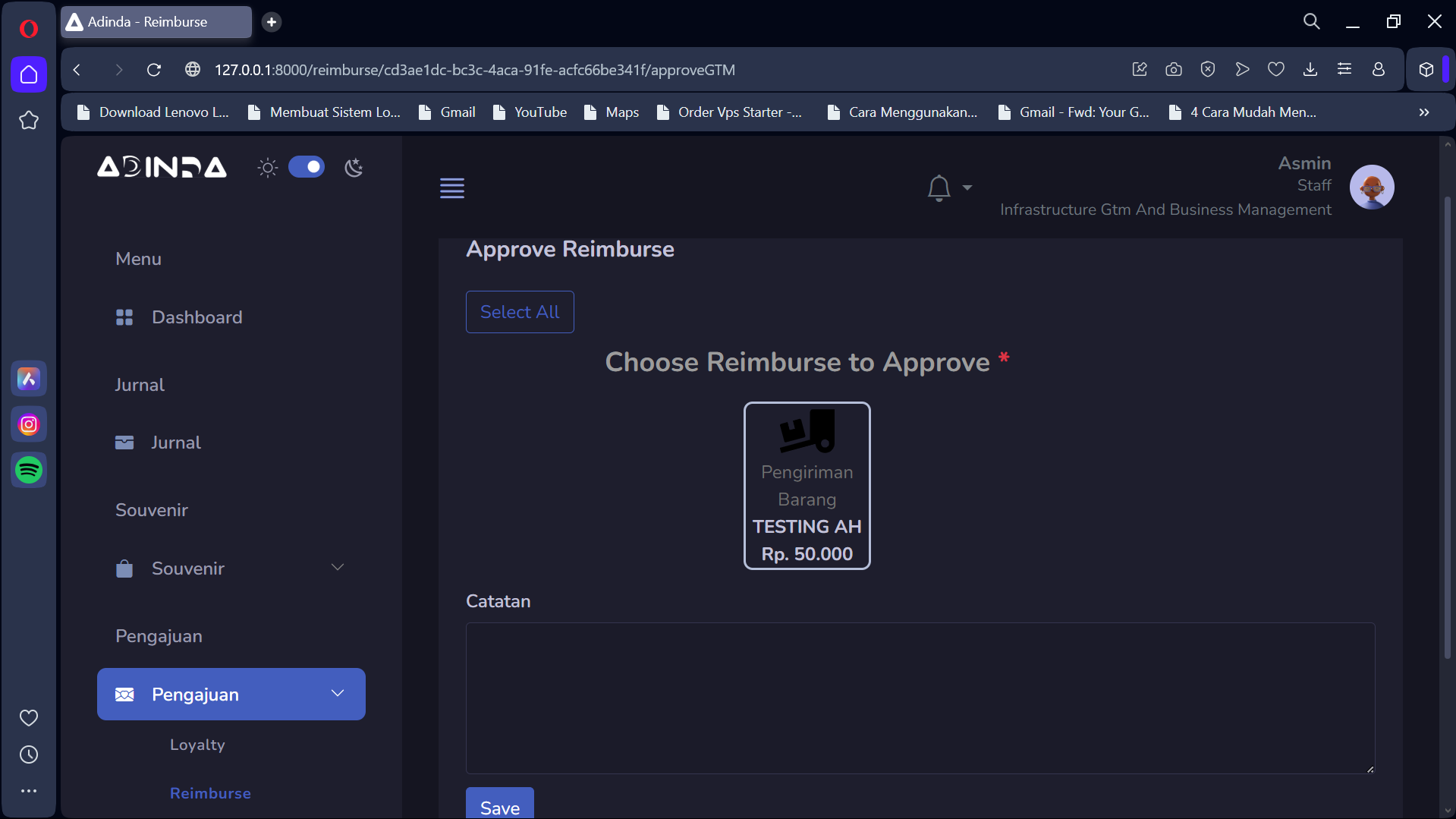Click the notification bell icon

tap(939, 187)
